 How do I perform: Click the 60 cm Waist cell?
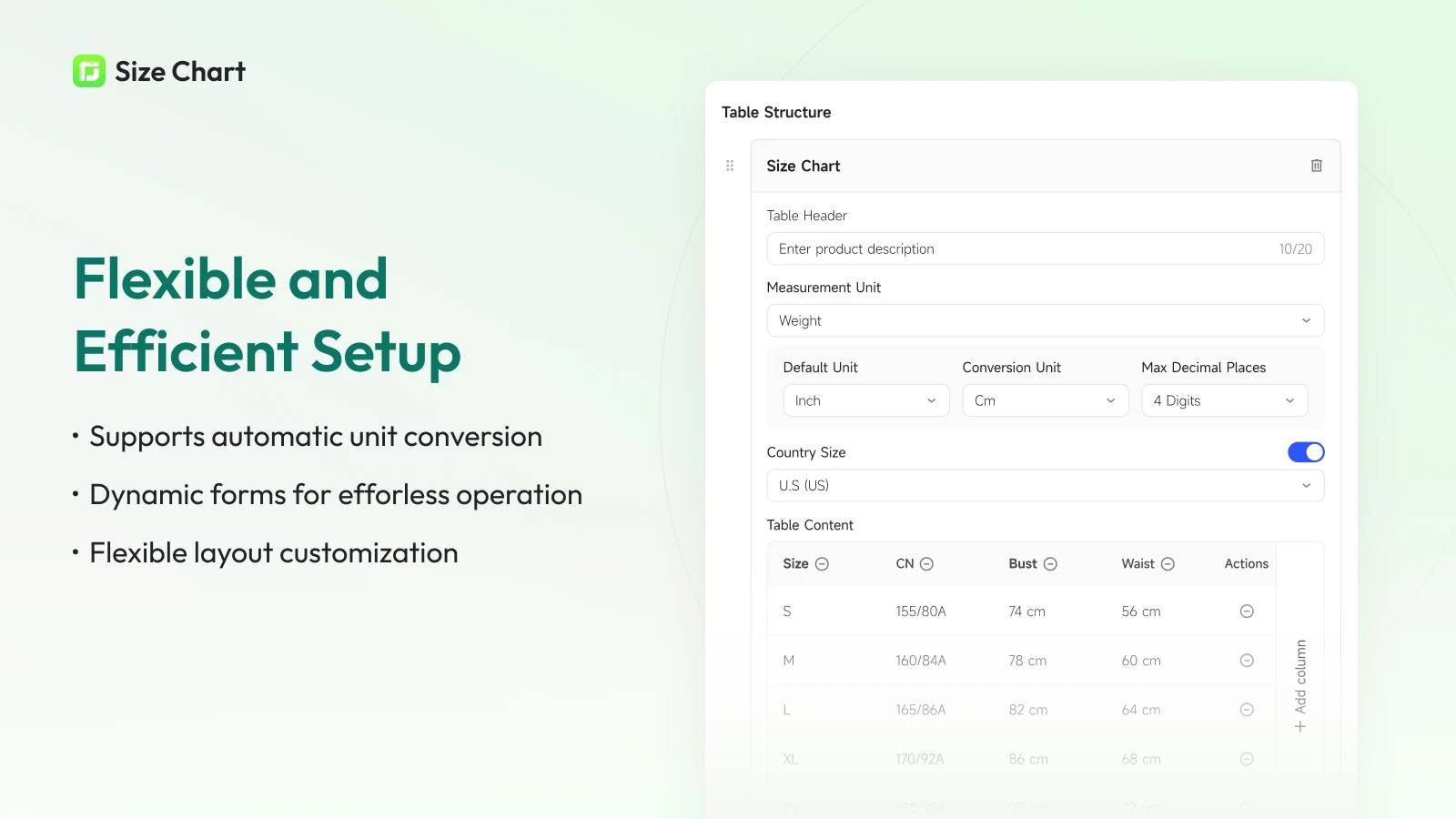1141,661
